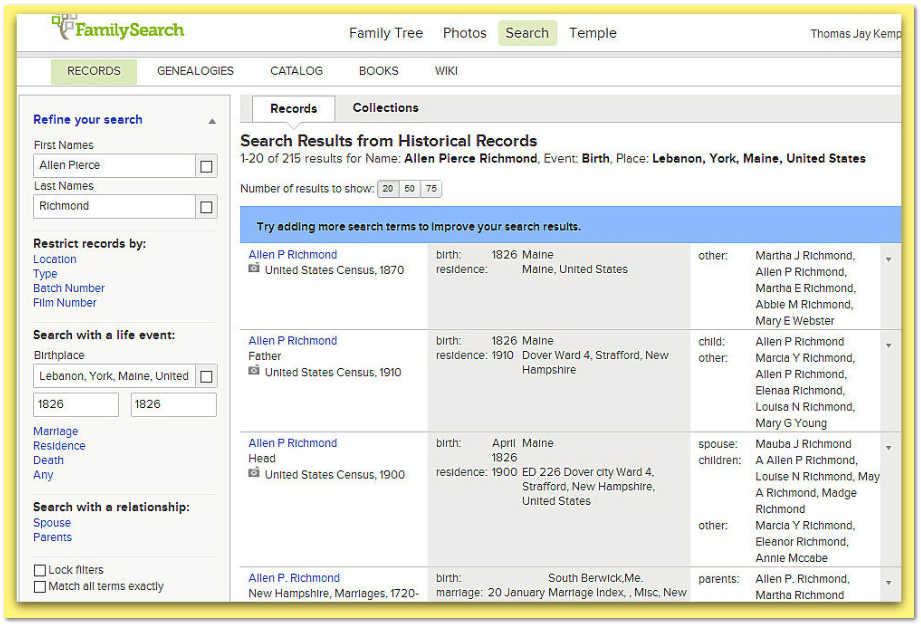Toggle exact-match checkbox for Last Names

206,207
